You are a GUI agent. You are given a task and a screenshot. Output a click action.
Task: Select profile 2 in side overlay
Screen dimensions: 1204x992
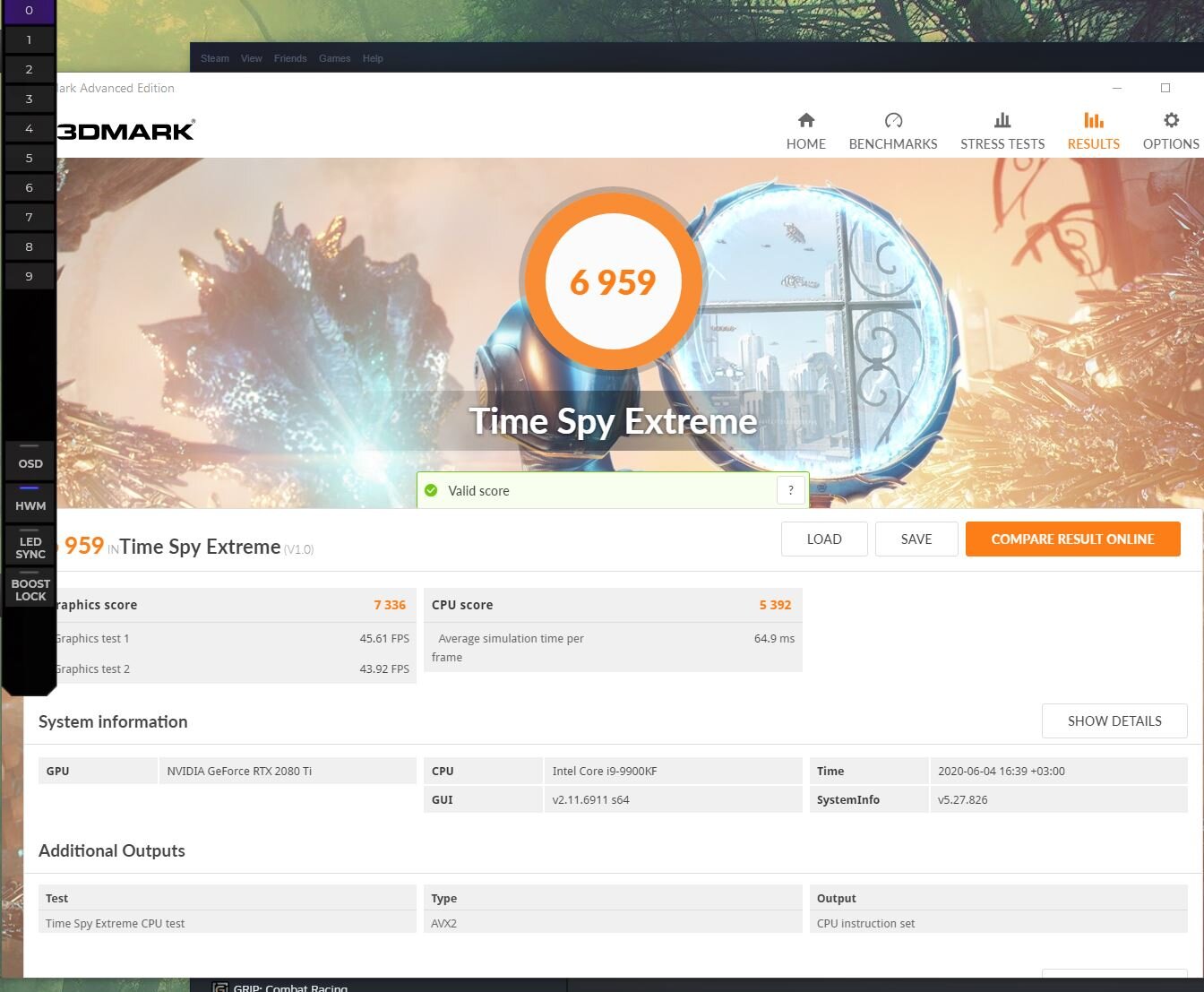(x=29, y=69)
